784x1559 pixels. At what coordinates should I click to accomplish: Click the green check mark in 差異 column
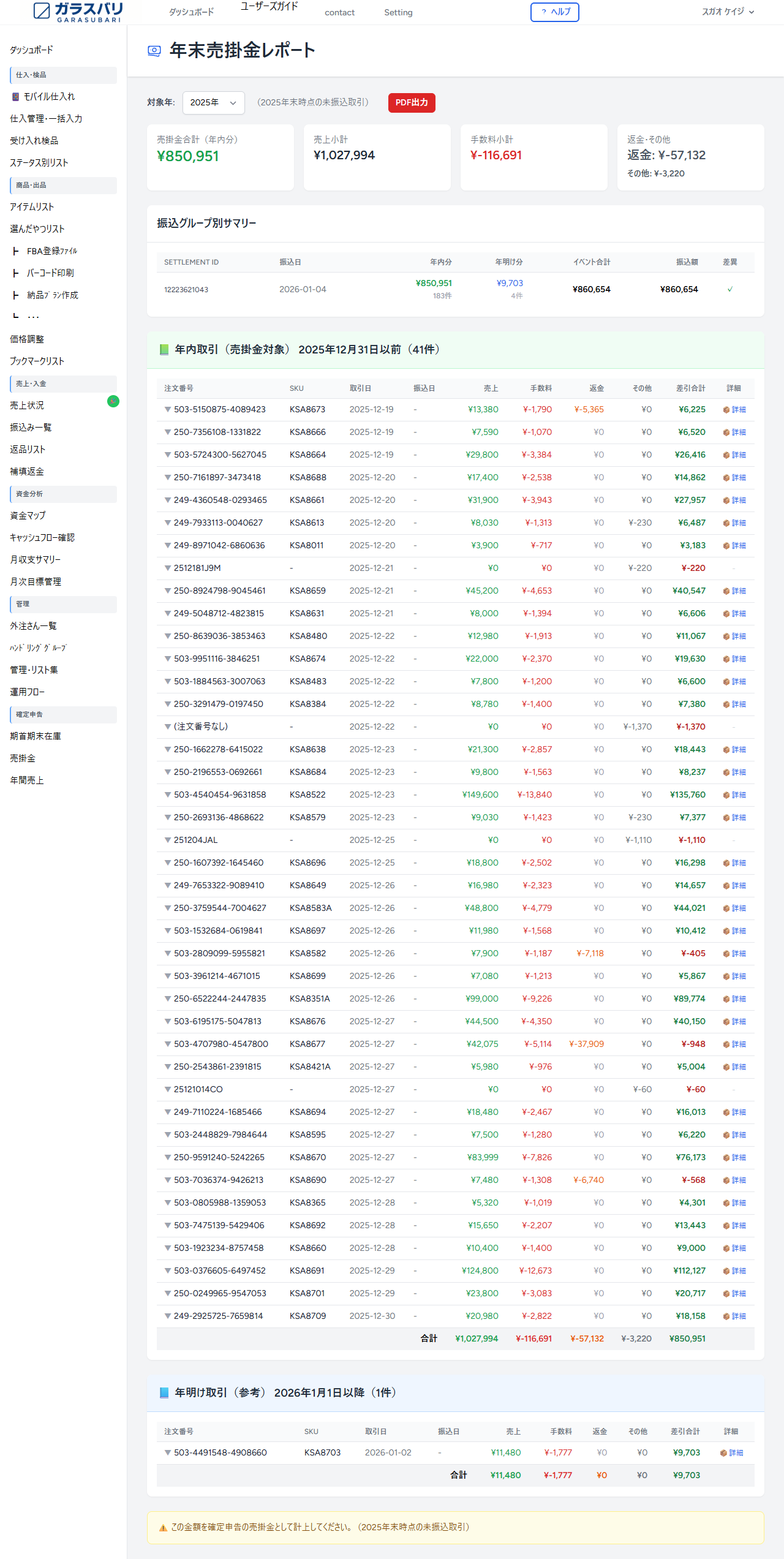pyautogui.click(x=729, y=289)
